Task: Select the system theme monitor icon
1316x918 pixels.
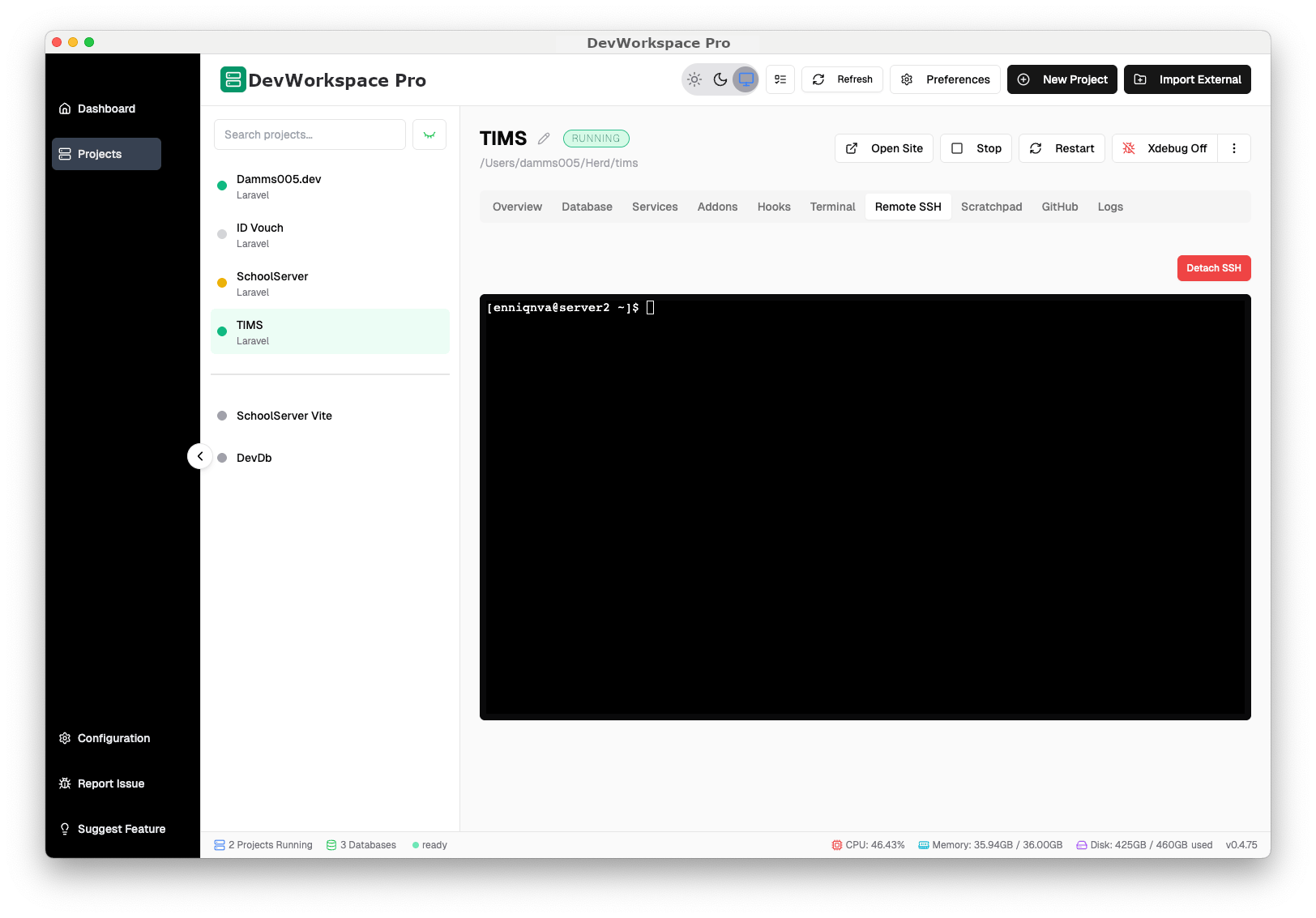Action: [x=746, y=79]
